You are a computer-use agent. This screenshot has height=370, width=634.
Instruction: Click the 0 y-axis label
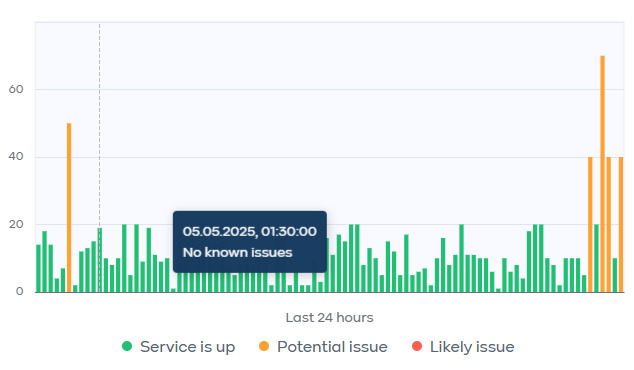click(x=19, y=292)
